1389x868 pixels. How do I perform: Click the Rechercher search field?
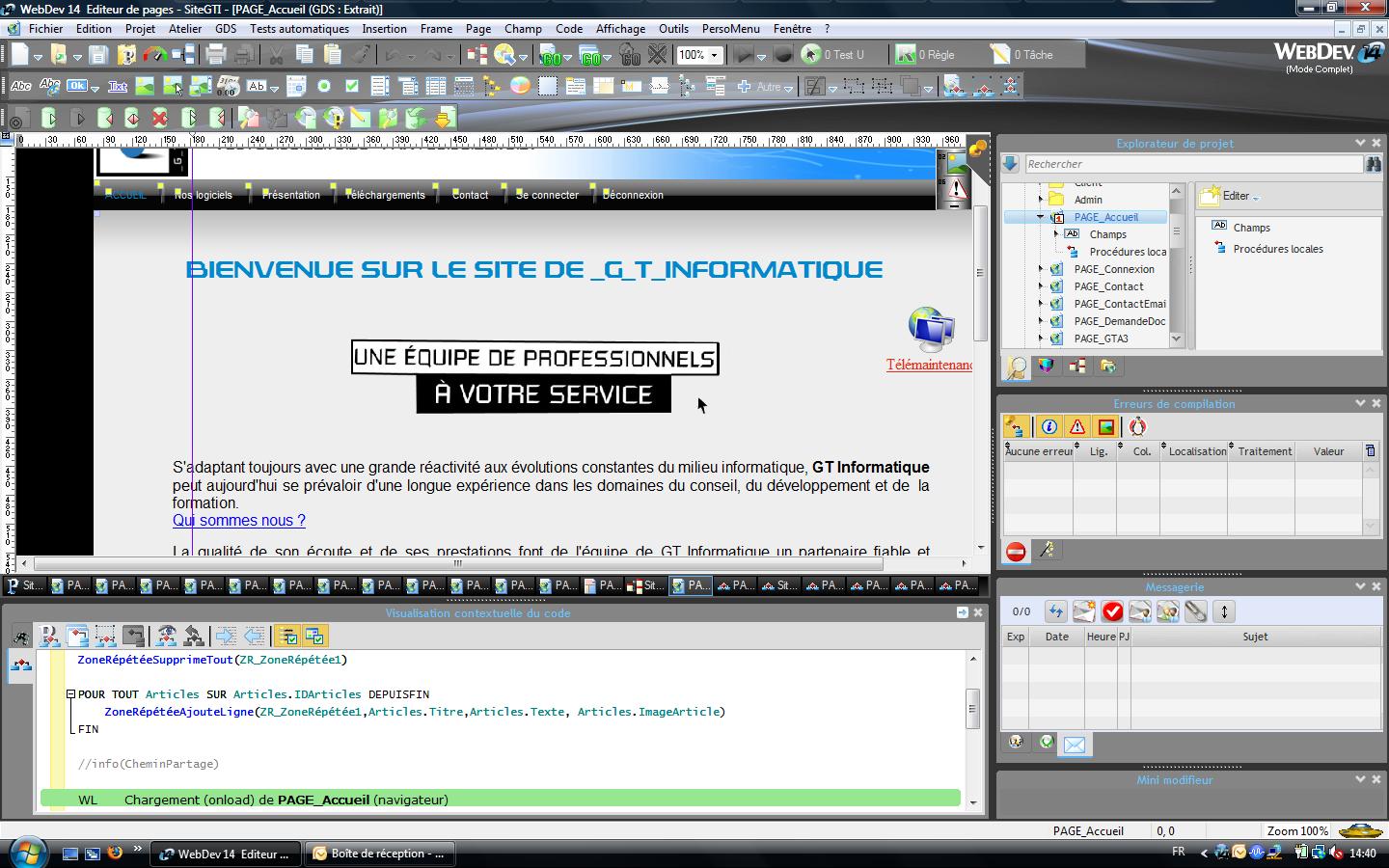(1193, 164)
